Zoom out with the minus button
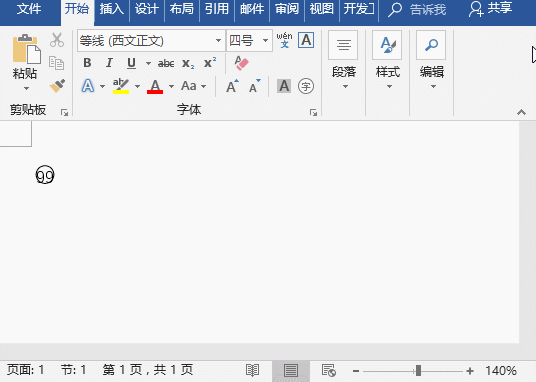 tap(356, 371)
